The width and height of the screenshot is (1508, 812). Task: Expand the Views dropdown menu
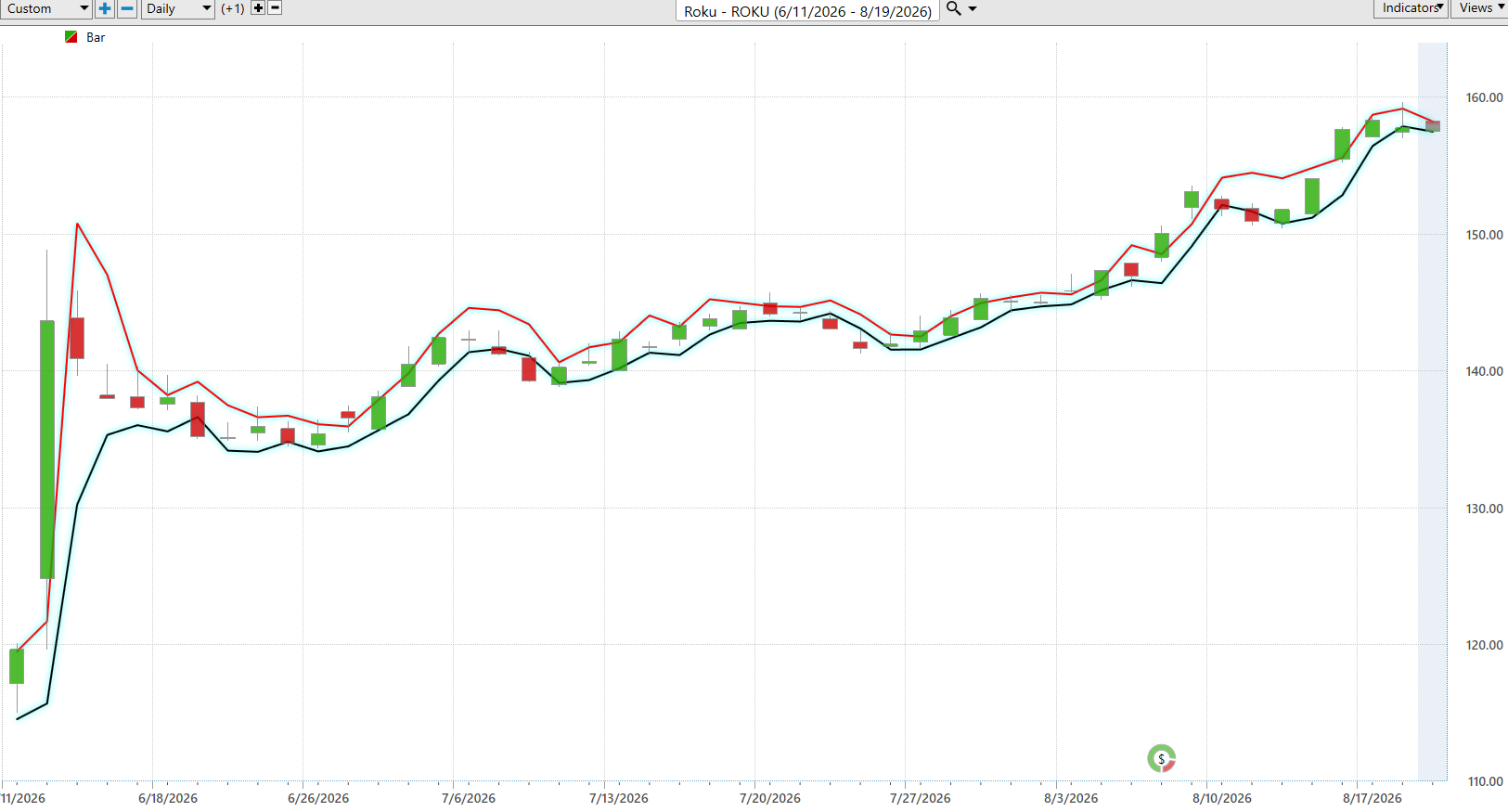1481,8
